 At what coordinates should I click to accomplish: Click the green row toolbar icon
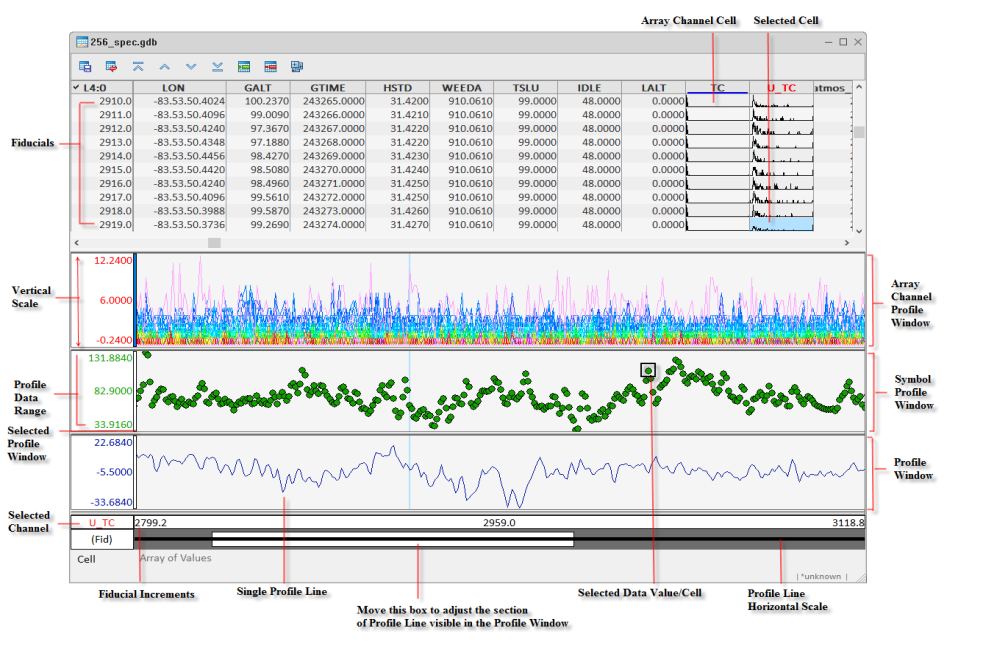244,67
